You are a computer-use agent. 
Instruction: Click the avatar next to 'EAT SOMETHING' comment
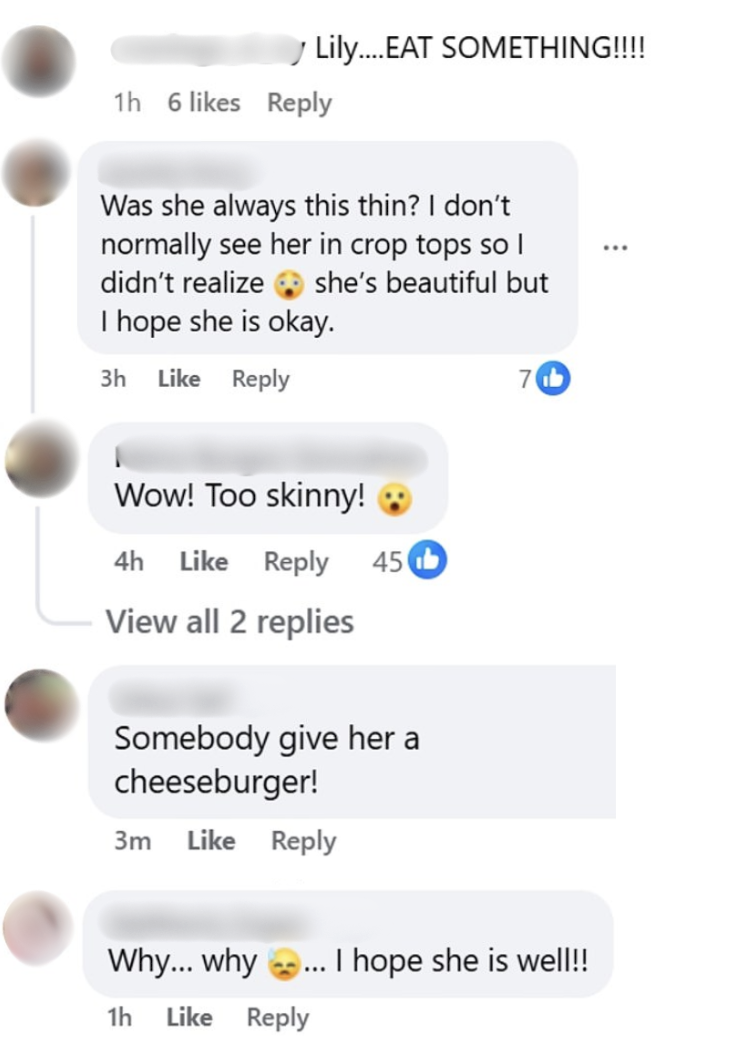pyautogui.click(x=38, y=62)
